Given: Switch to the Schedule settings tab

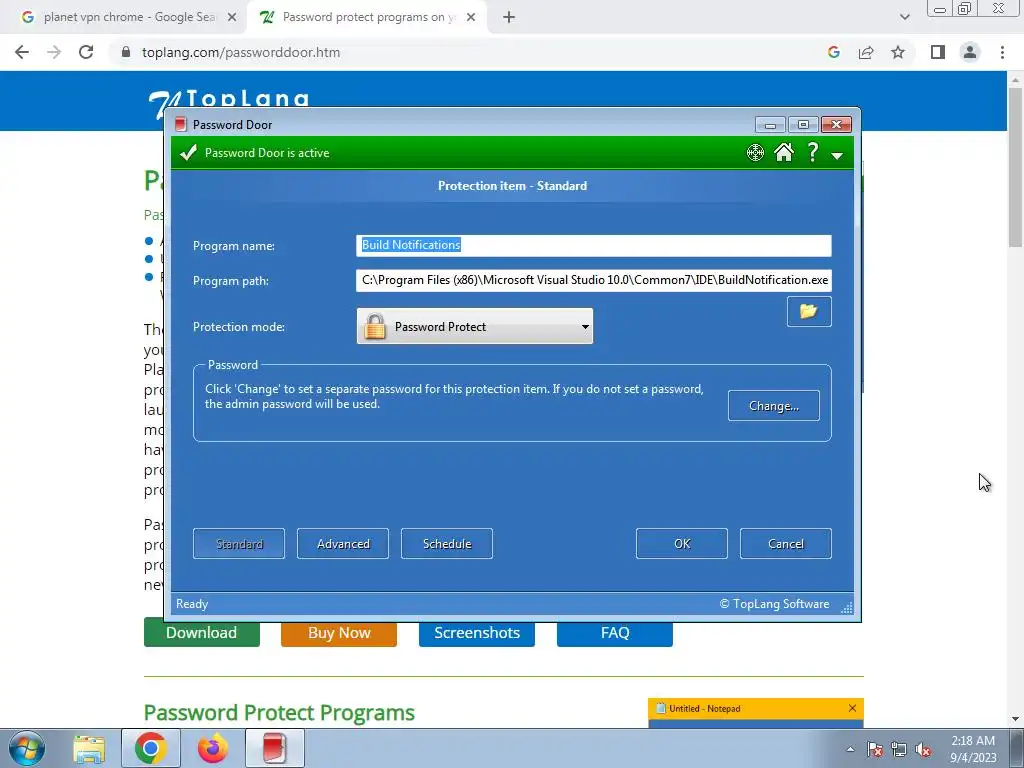Looking at the screenshot, I should click(x=447, y=543).
